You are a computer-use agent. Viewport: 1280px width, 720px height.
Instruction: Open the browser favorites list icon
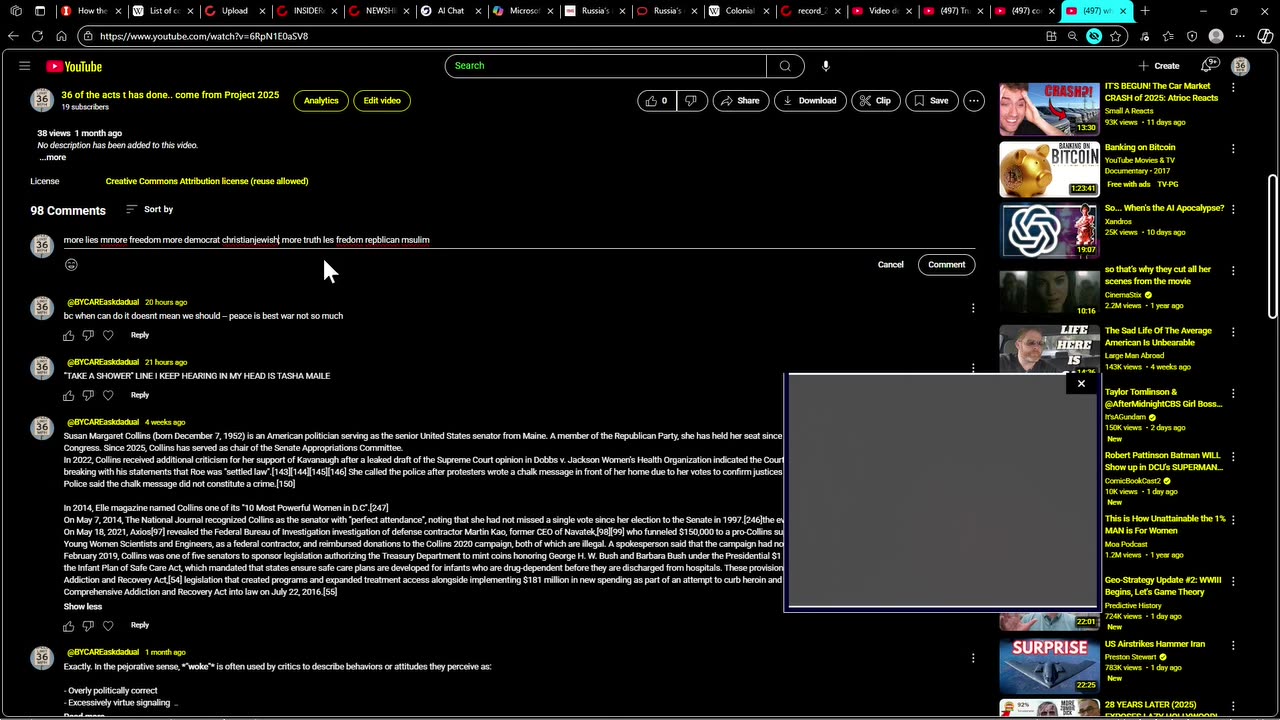click(1168, 36)
